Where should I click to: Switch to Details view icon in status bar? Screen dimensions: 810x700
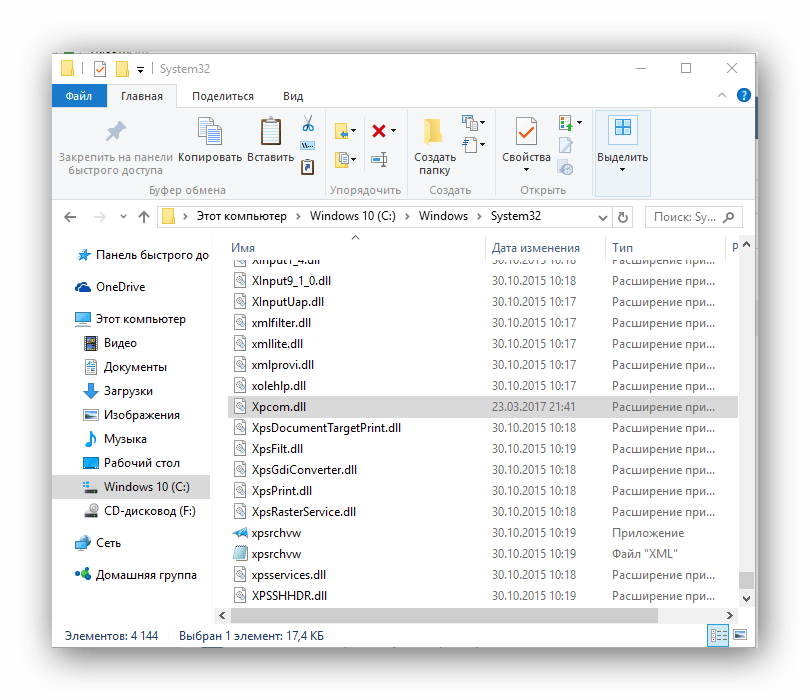[x=718, y=635]
